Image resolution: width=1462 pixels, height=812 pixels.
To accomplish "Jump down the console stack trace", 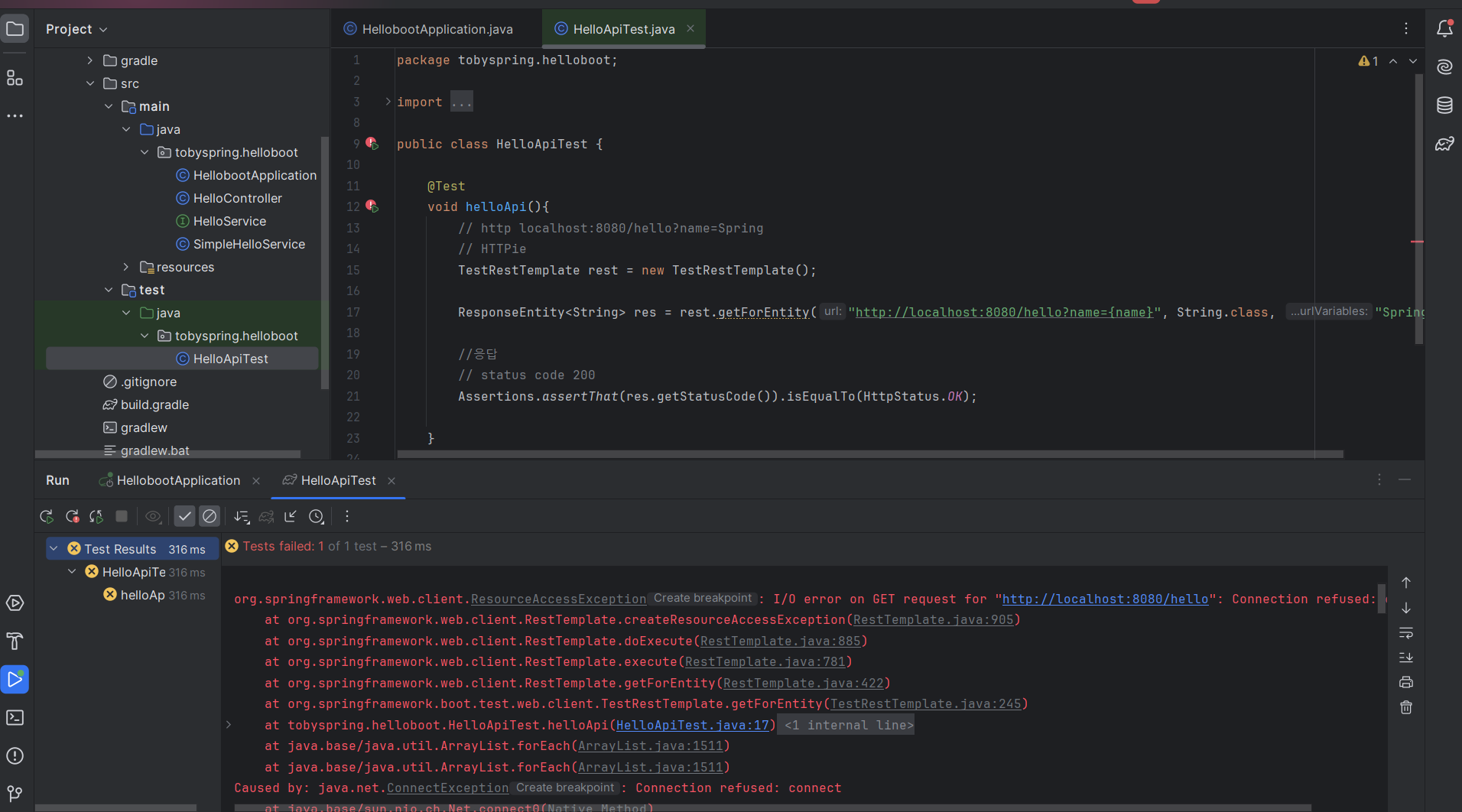I will coord(1406,608).
